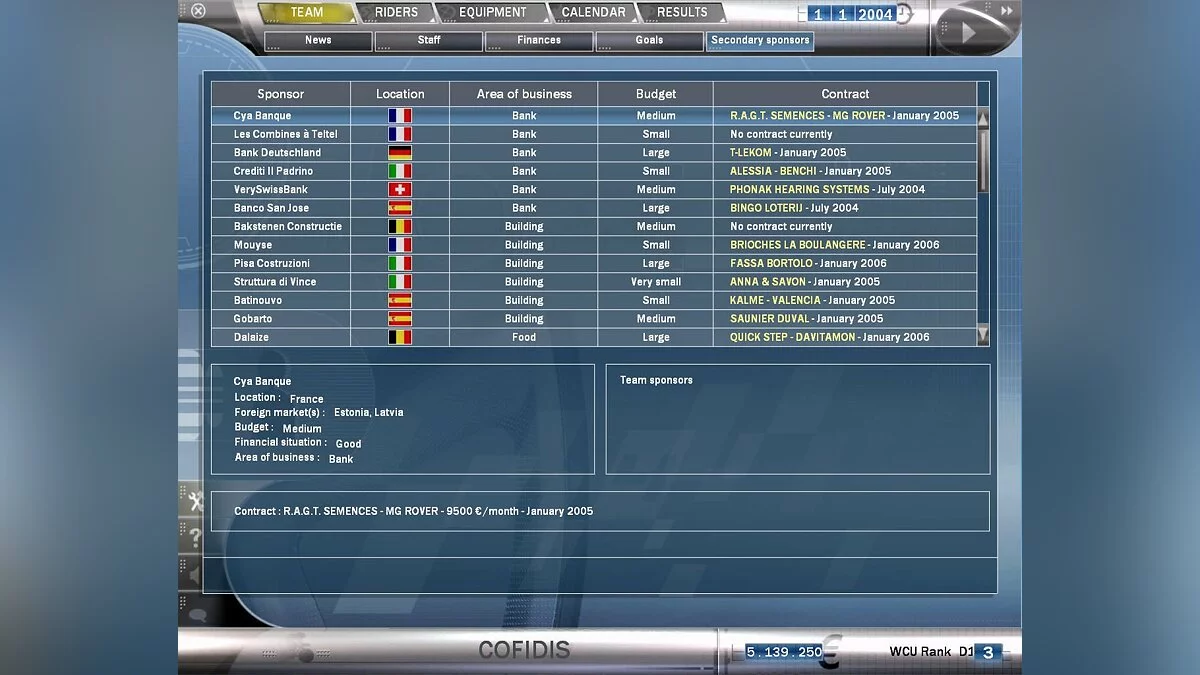
Task: Click the FASSA BORTOLO contract link
Action: coord(772,264)
